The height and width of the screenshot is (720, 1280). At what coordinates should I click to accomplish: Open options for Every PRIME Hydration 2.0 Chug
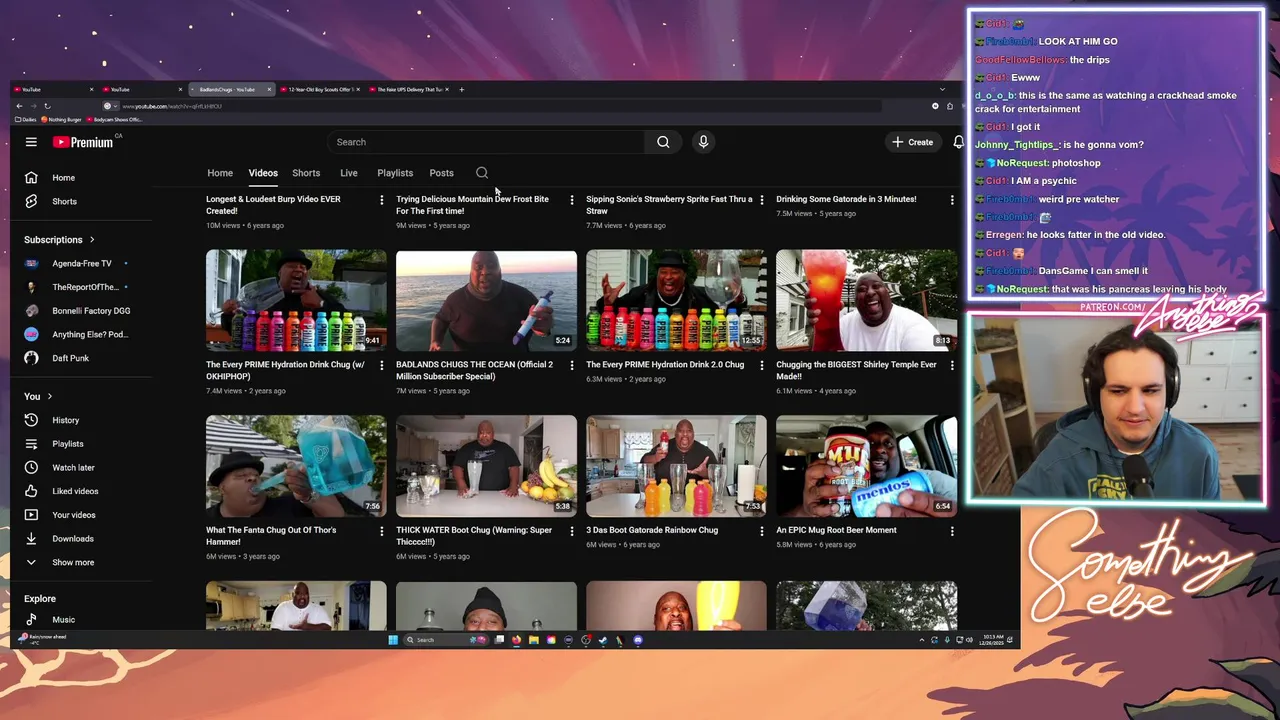coord(762,366)
